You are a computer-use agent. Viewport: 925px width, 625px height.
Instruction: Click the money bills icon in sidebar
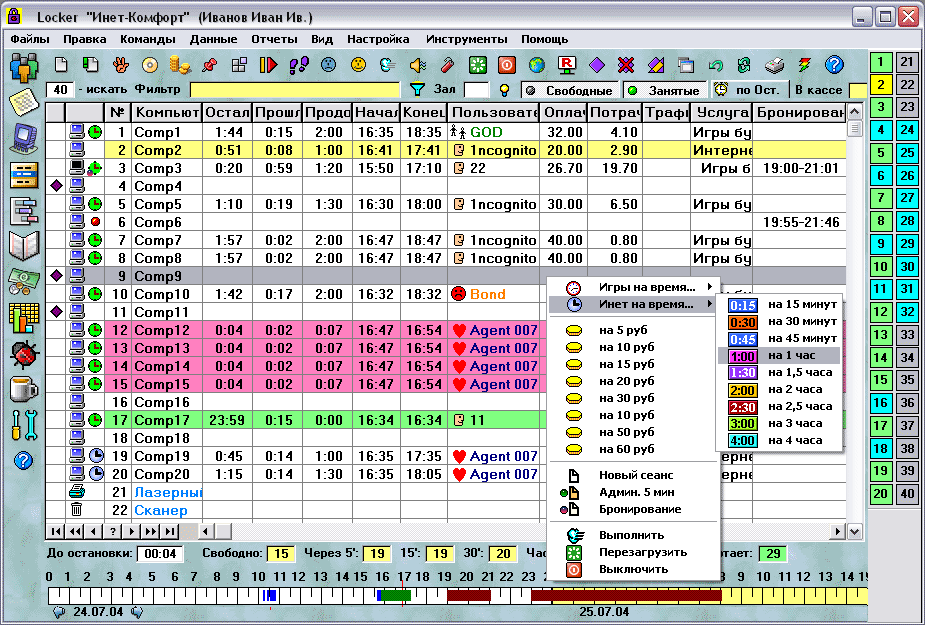tap(22, 281)
